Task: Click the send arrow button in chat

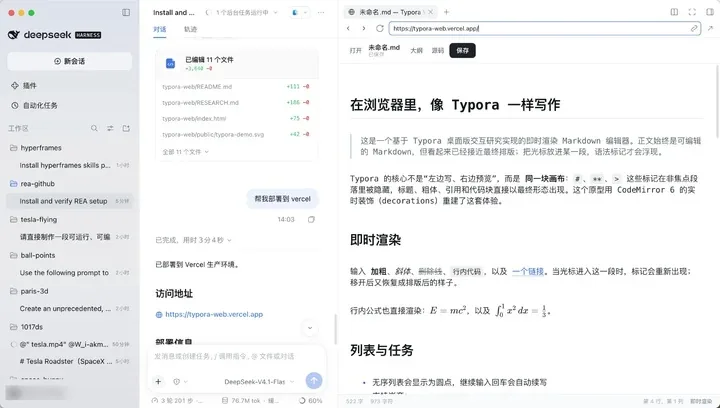Action: (314, 380)
